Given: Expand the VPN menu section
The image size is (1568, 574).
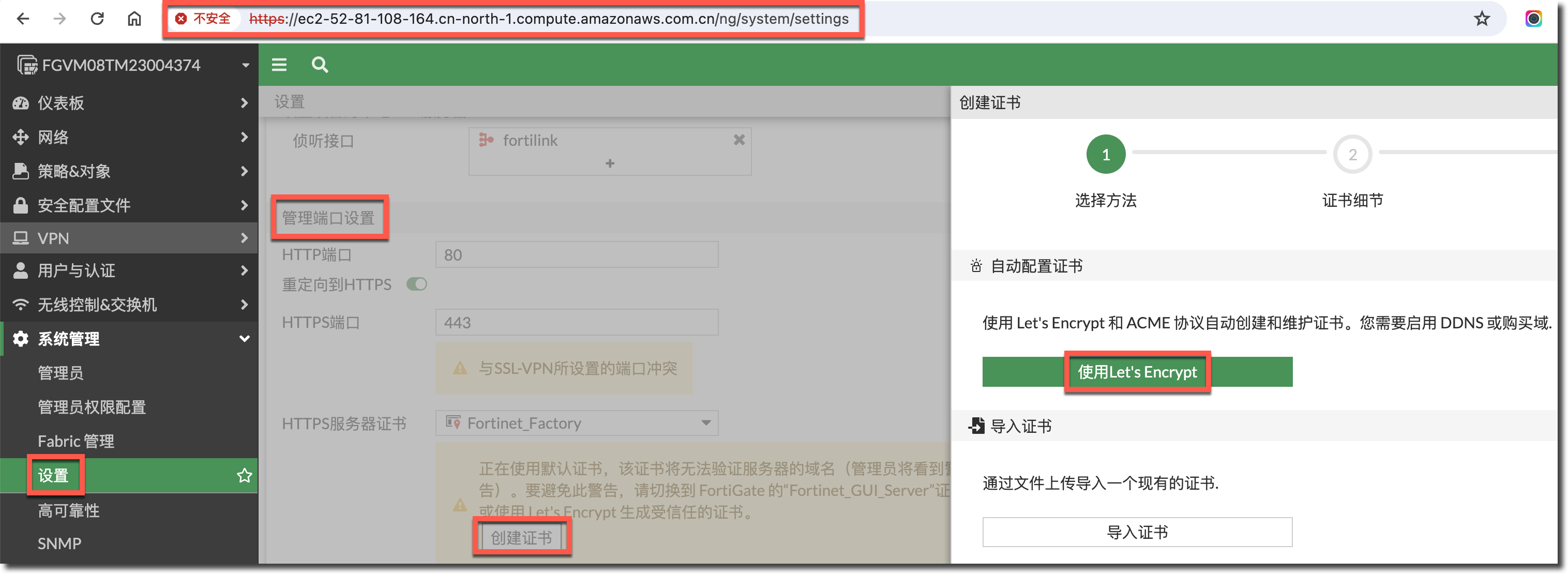Looking at the screenshot, I should coord(128,238).
